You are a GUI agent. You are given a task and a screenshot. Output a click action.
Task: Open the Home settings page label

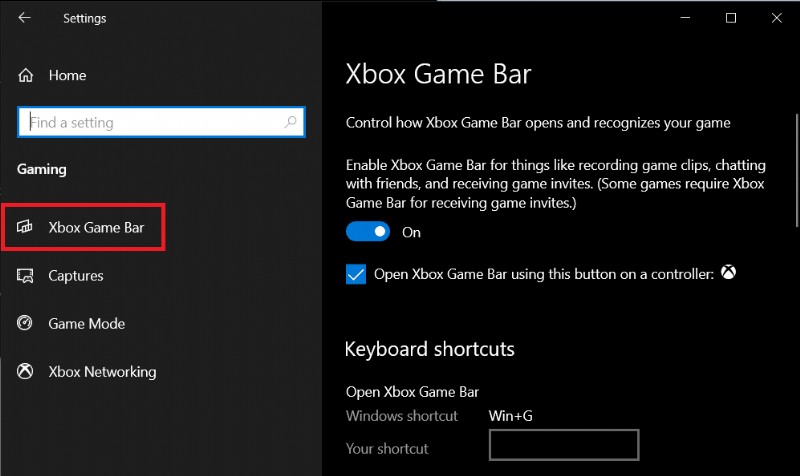tap(67, 76)
